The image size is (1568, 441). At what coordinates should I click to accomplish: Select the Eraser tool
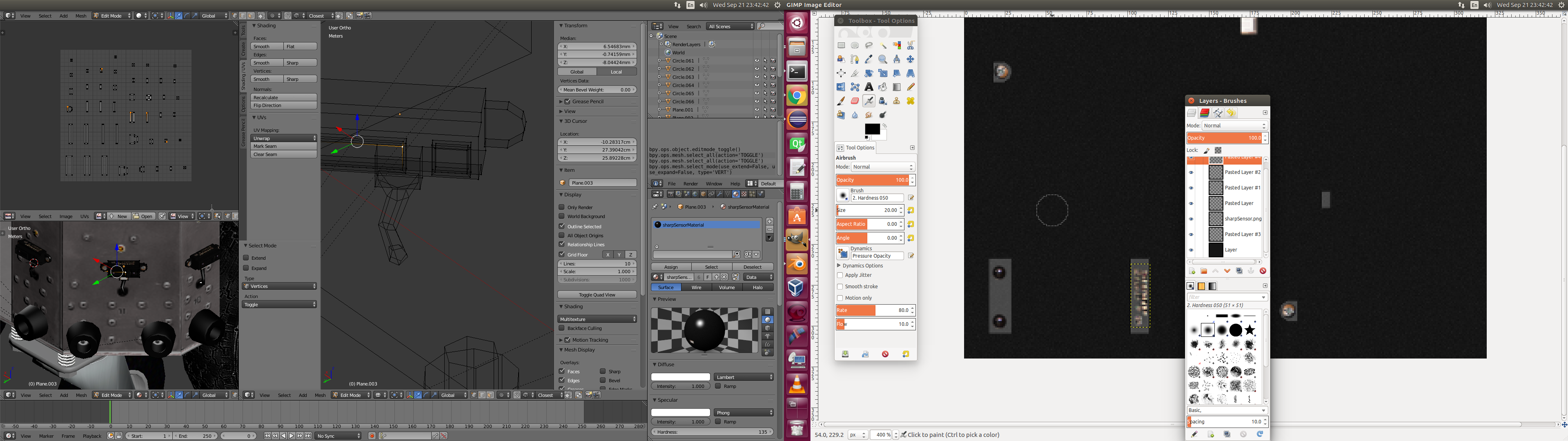[855, 101]
